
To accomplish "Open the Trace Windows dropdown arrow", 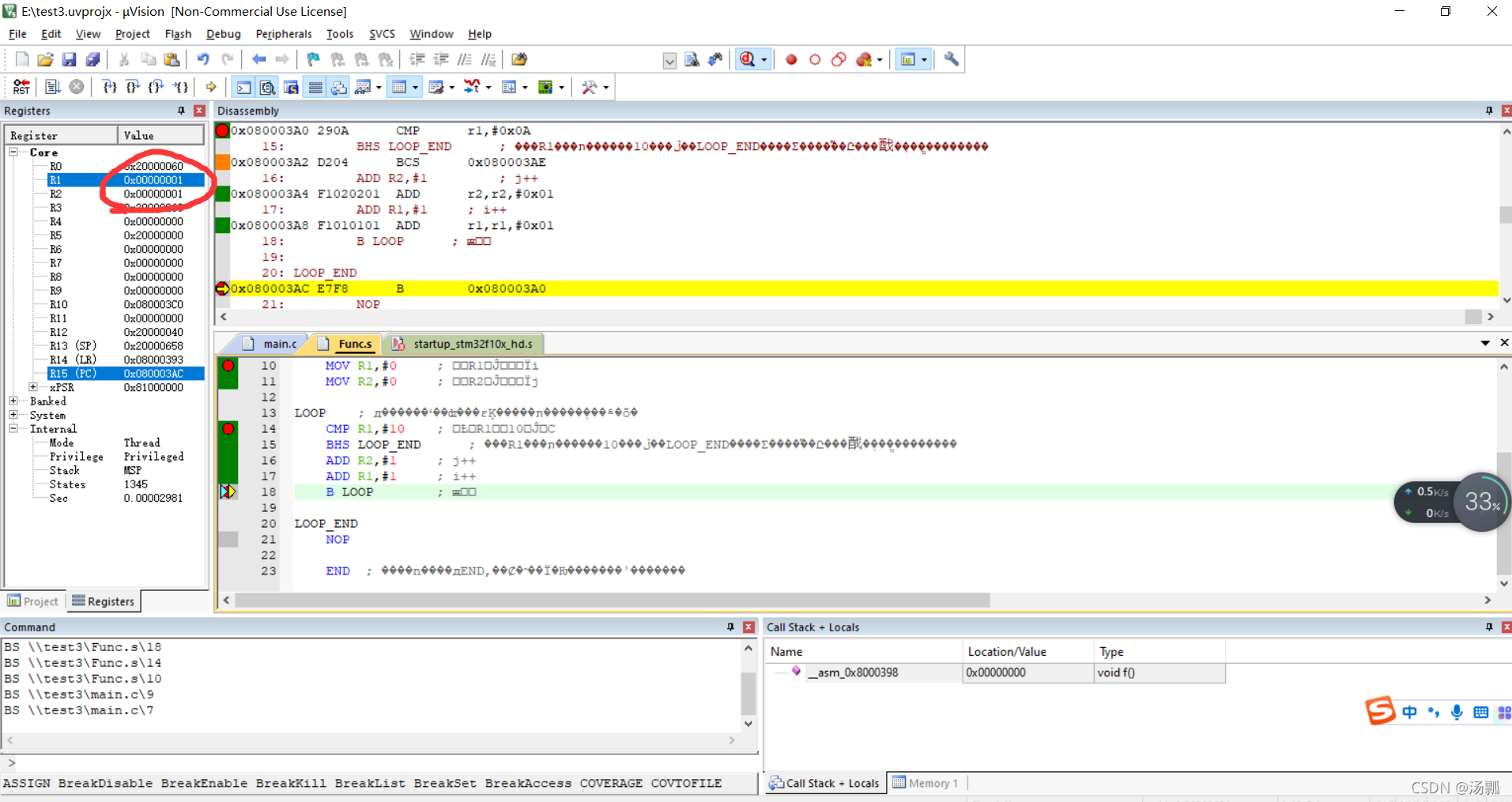I will (x=525, y=88).
